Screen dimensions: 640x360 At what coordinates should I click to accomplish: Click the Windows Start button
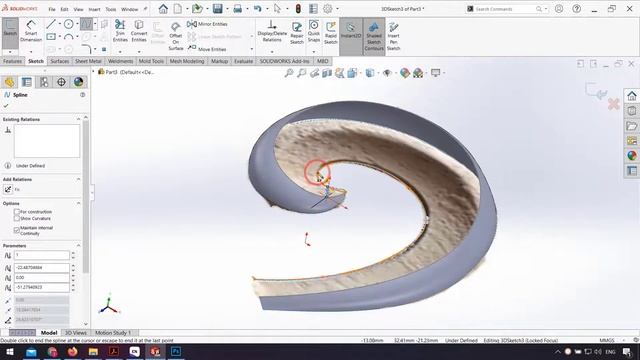(x=9, y=352)
